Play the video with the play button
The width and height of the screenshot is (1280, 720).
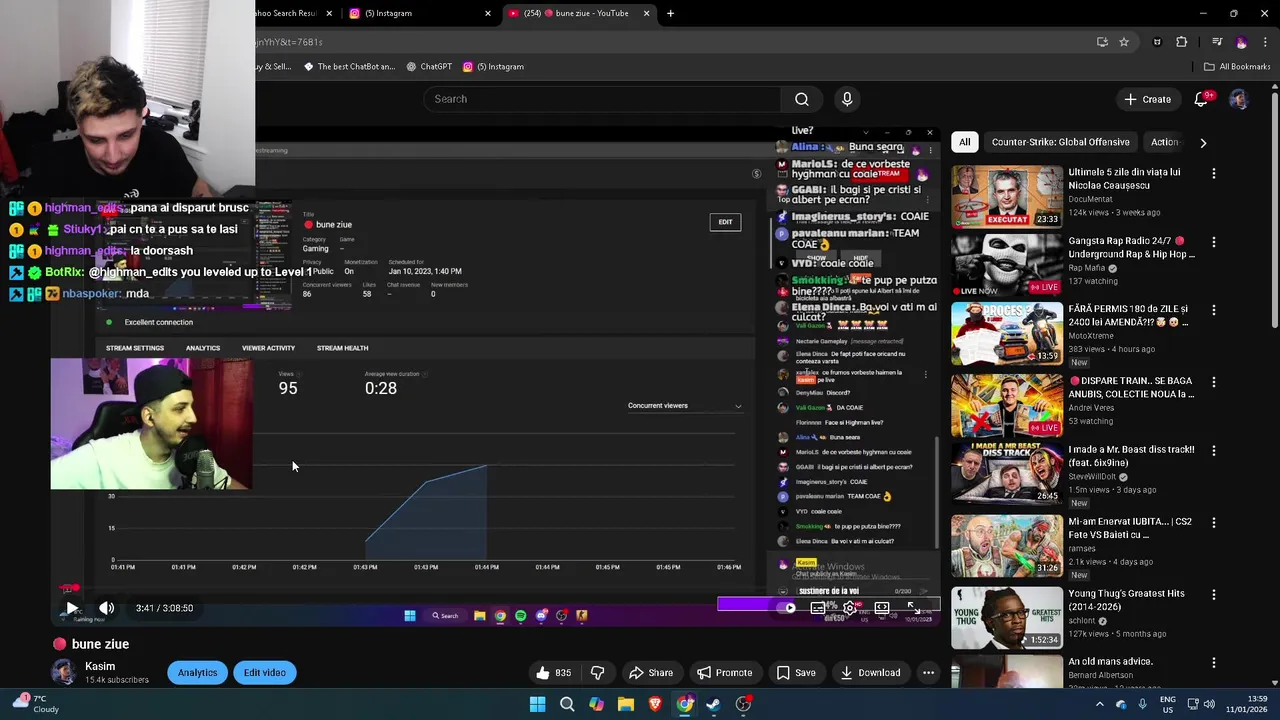(72, 608)
